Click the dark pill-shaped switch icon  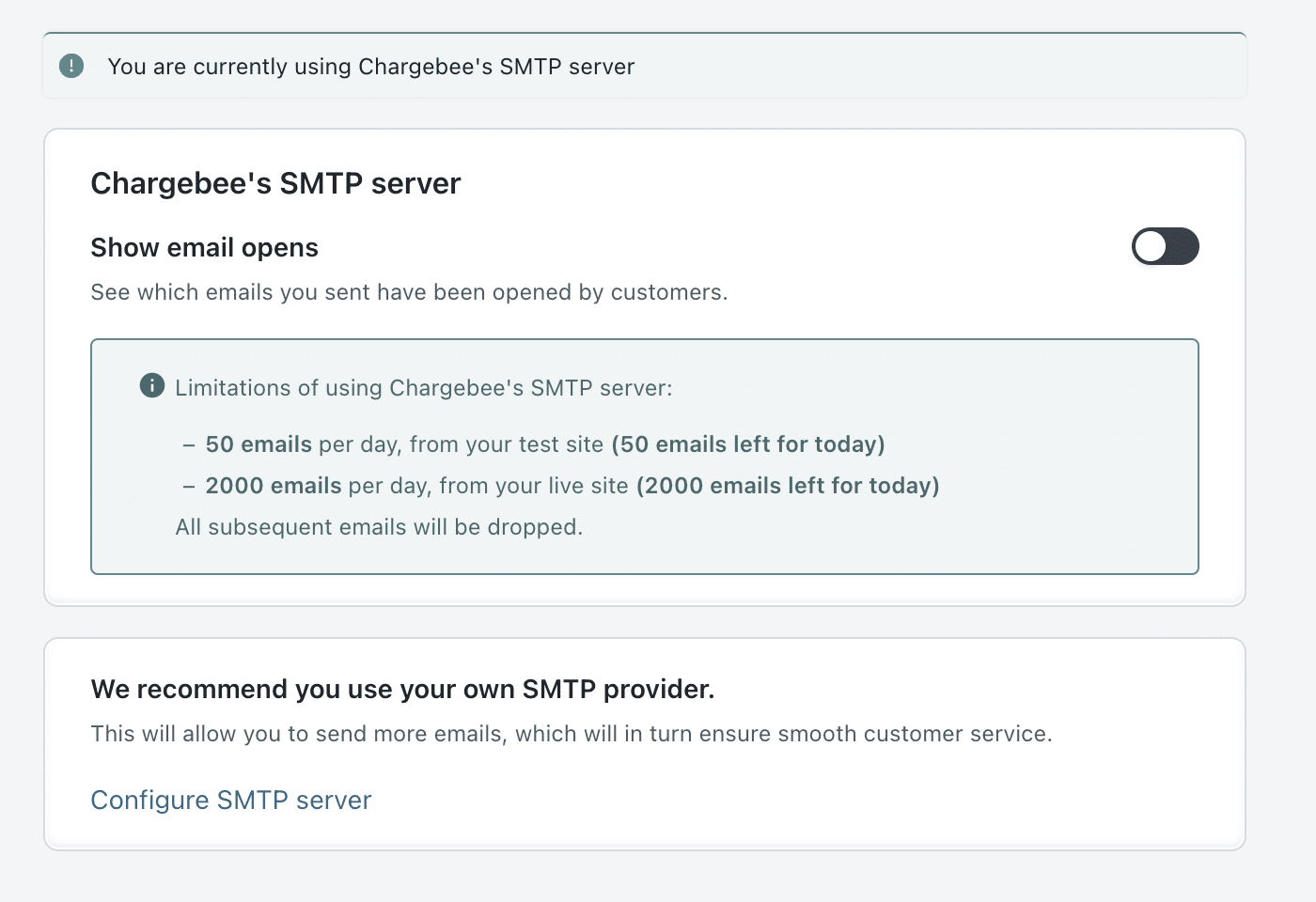coord(1166,246)
